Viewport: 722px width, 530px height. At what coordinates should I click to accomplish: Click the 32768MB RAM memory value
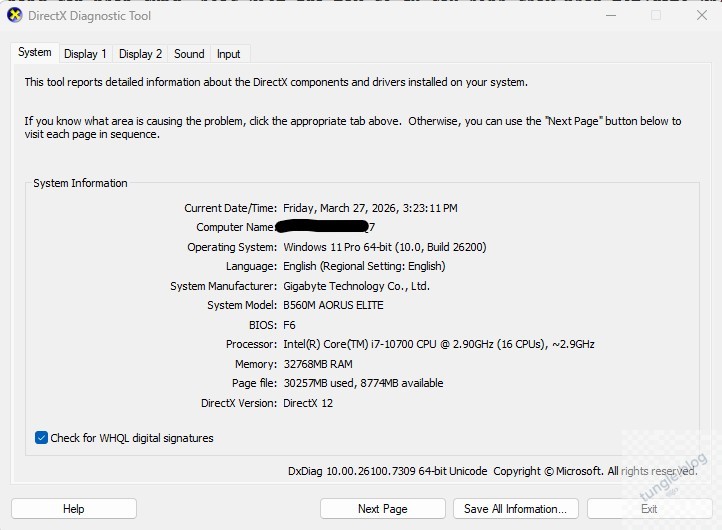(318, 364)
